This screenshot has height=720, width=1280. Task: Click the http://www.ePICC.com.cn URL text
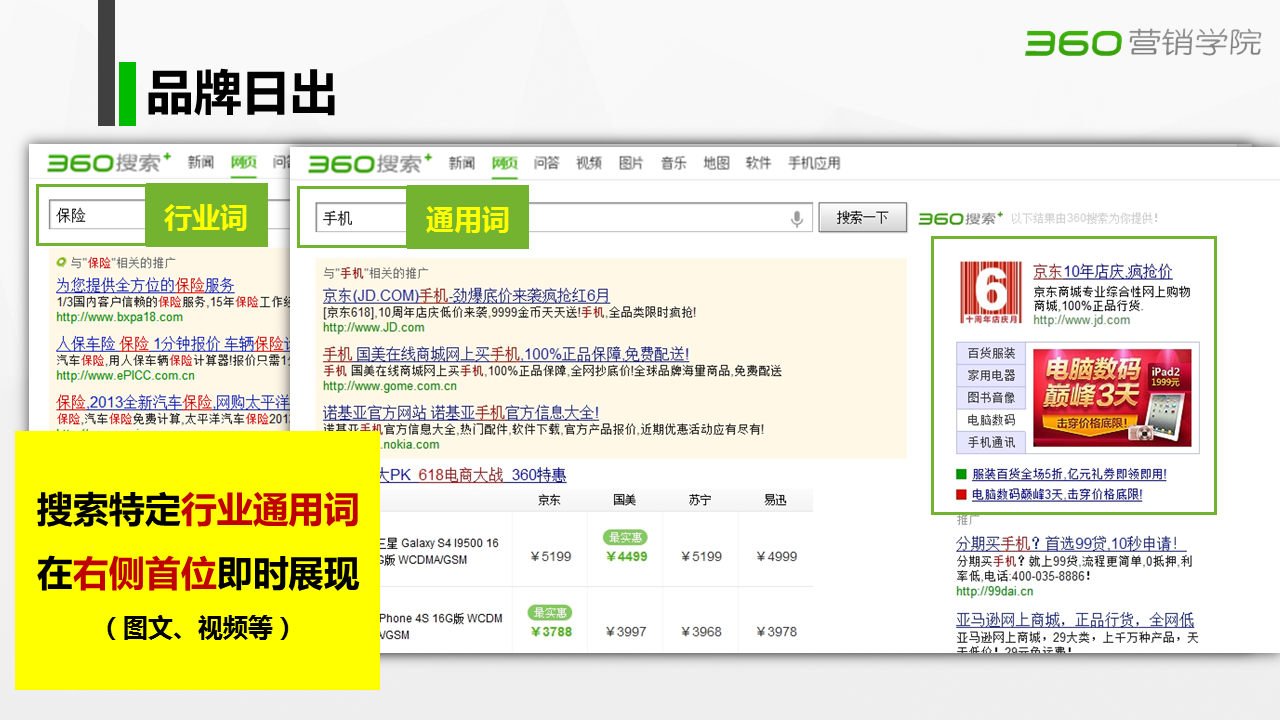pyautogui.click(x=125, y=376)
